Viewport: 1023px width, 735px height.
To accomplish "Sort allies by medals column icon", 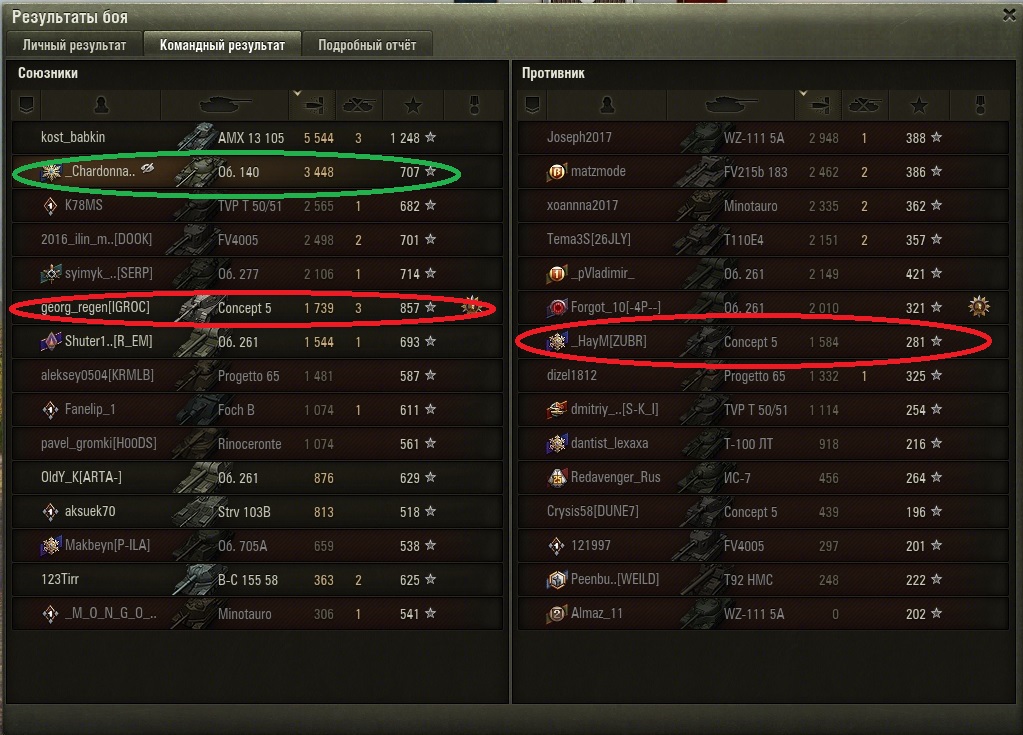I will pyautogui.click(x=474, y=105).
